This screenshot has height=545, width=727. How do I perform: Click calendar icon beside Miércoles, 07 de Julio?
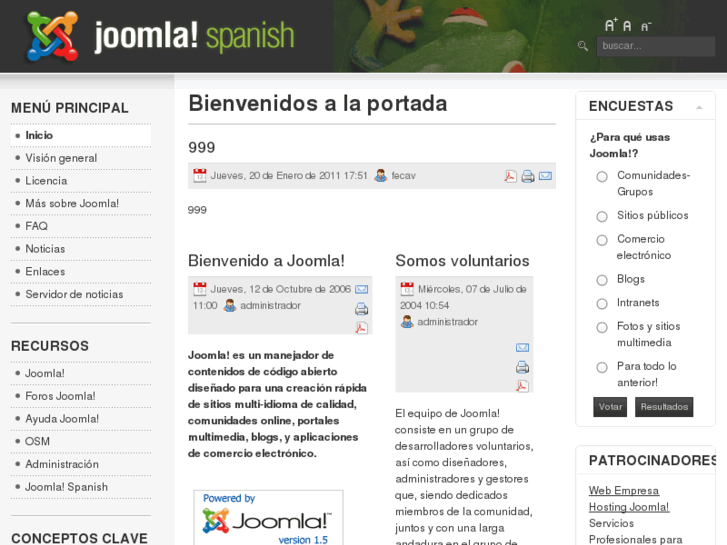(x=407, y=289)
